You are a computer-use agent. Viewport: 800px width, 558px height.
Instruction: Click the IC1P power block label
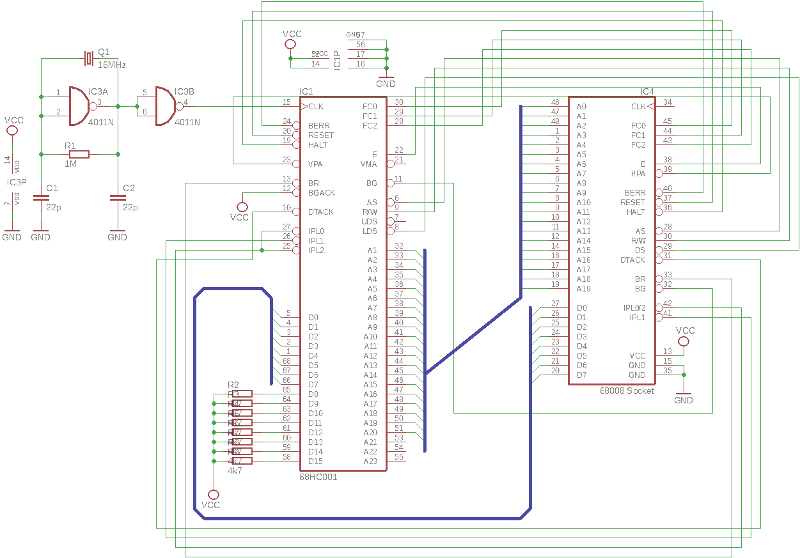tap(337, 60)
